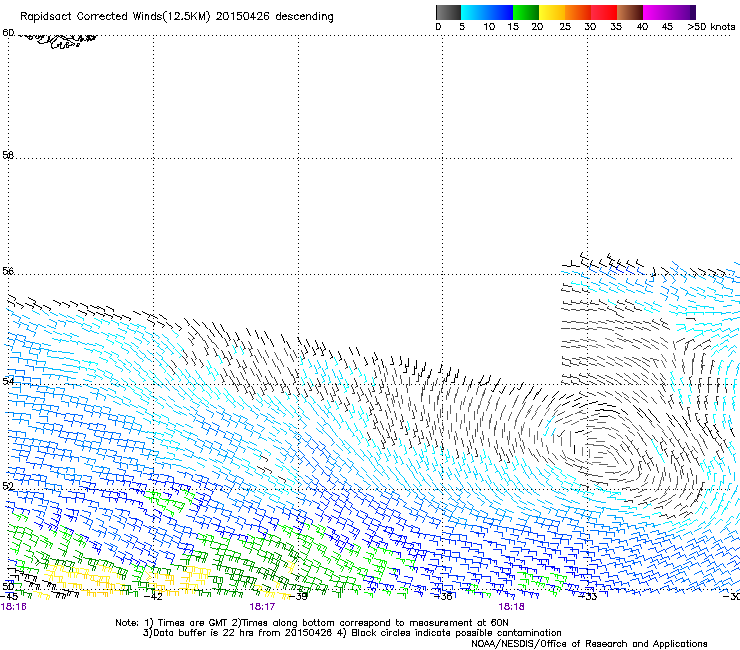Click the legend tick label '25'
The image size is (740, 650).
tap(565, 27)
